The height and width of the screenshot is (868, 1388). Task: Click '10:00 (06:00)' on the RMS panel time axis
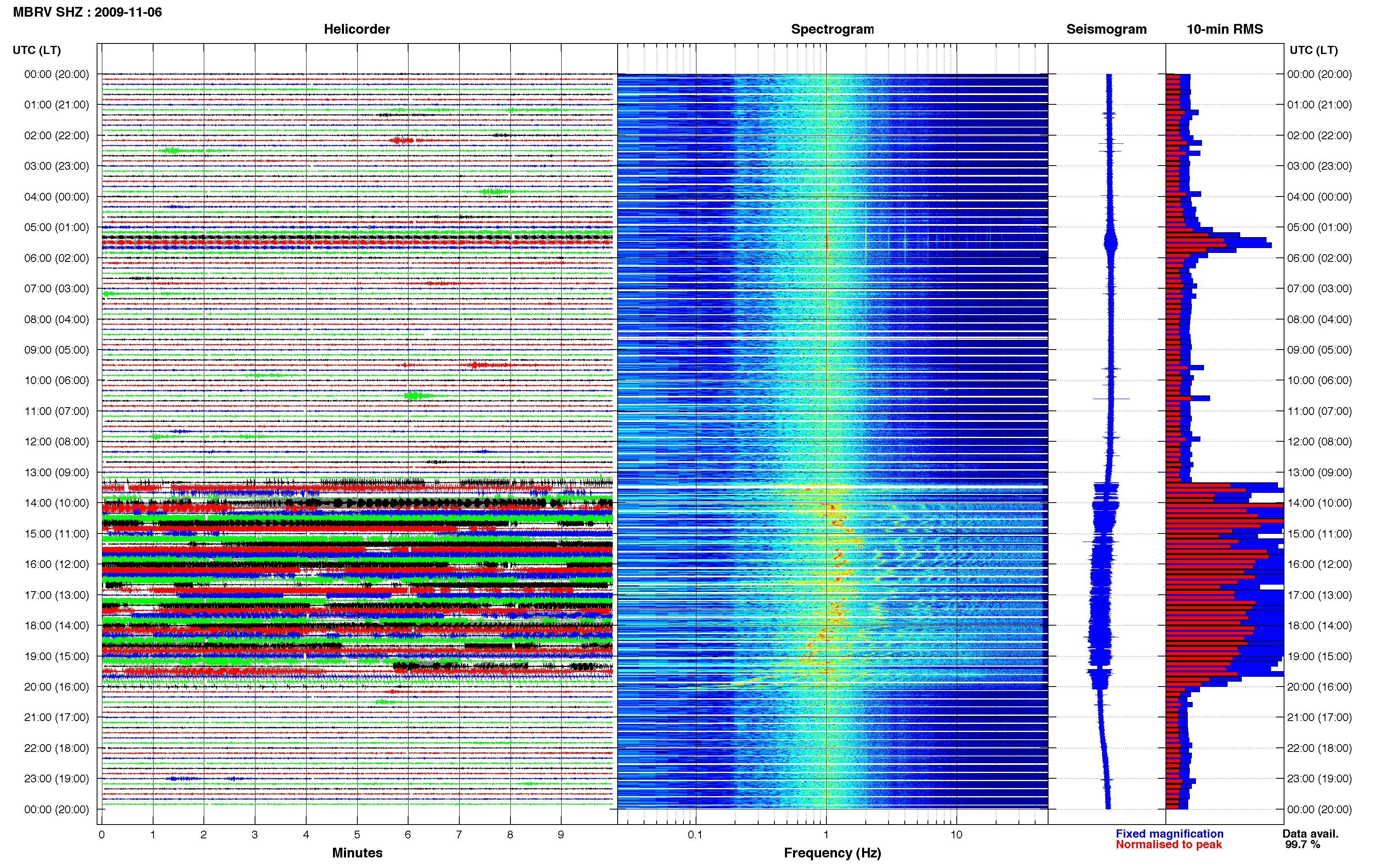1319,380
